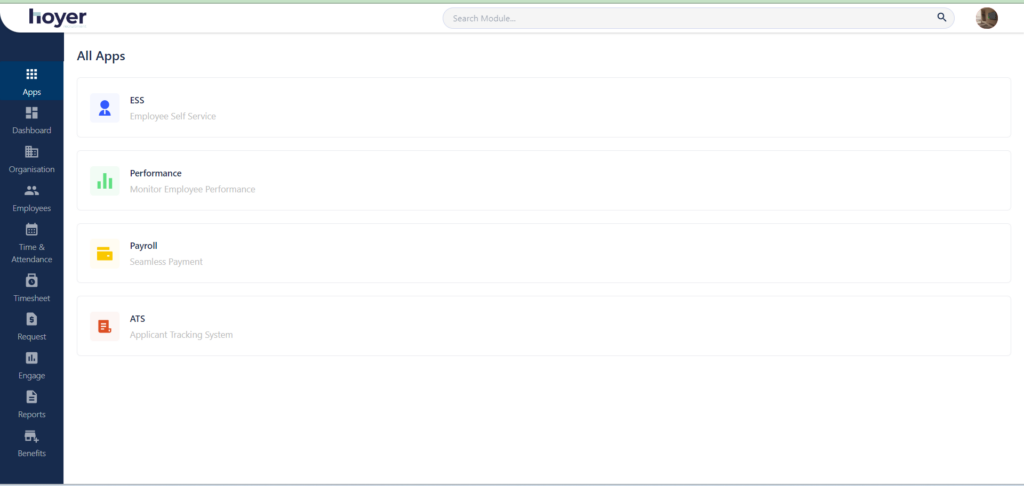Select the Benefits label in sidebar

tap(31, 453)
